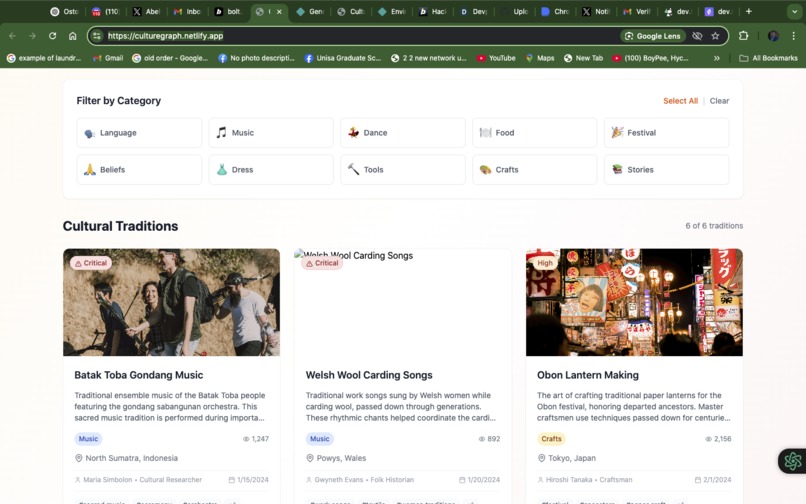Viewport: 806px width, 504px height.
Task: Switch to the Chro tab
Action: coord(556,11)
